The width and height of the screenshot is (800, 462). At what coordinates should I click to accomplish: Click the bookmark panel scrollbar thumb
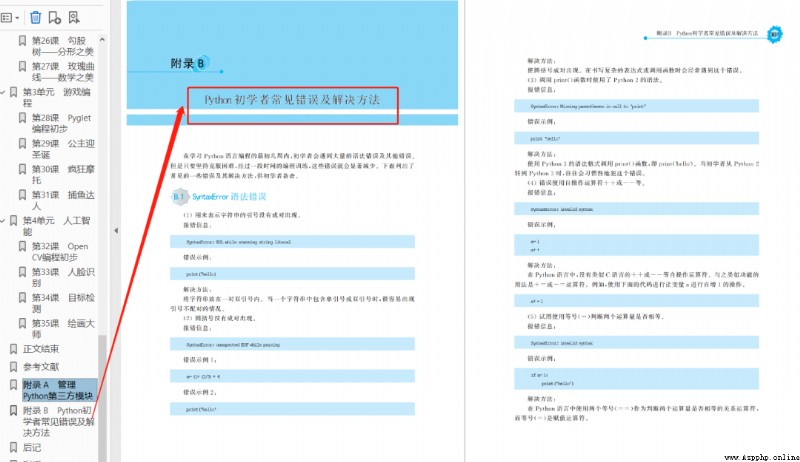(x=102, y=398)
